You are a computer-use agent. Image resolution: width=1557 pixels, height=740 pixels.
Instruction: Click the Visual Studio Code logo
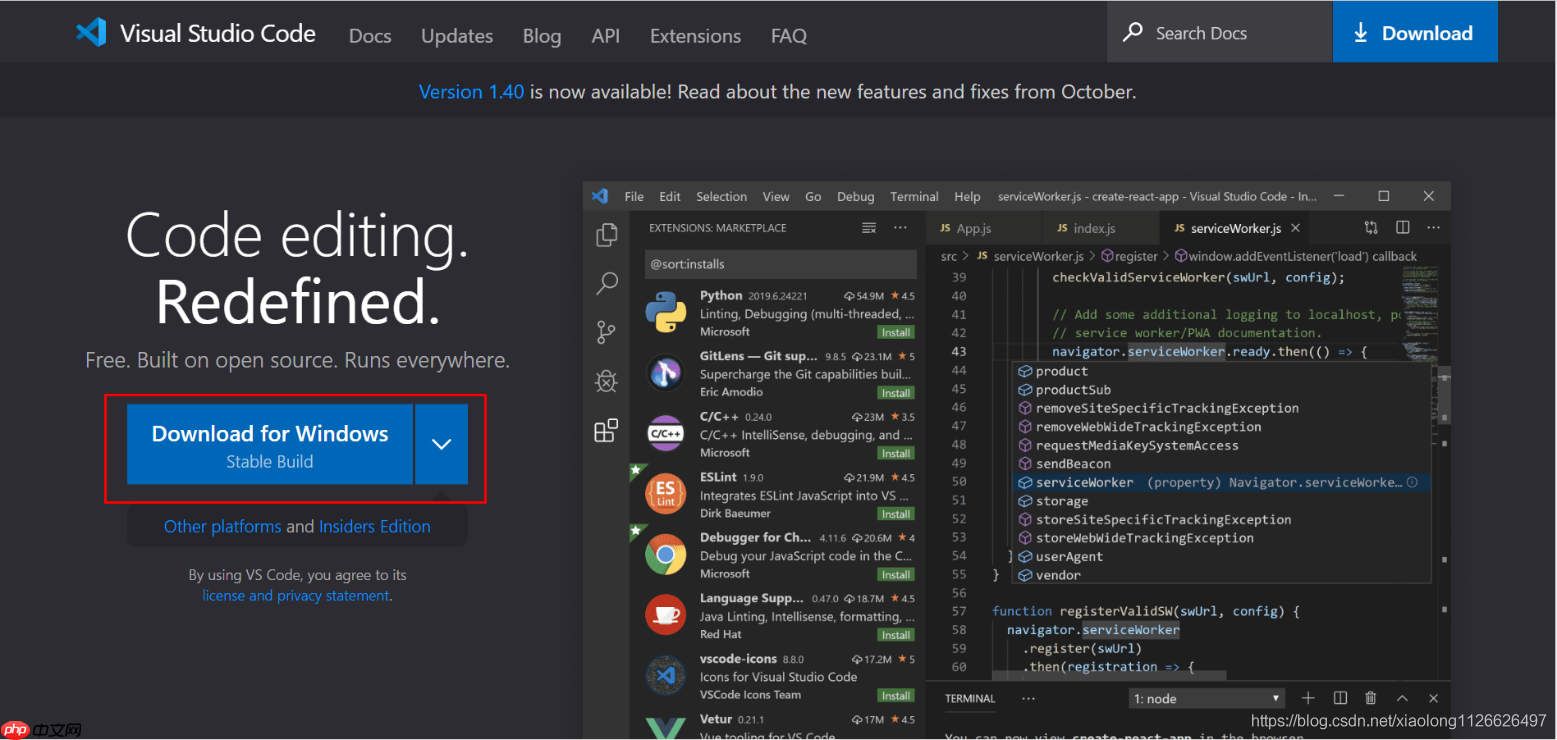coord(91,33)
